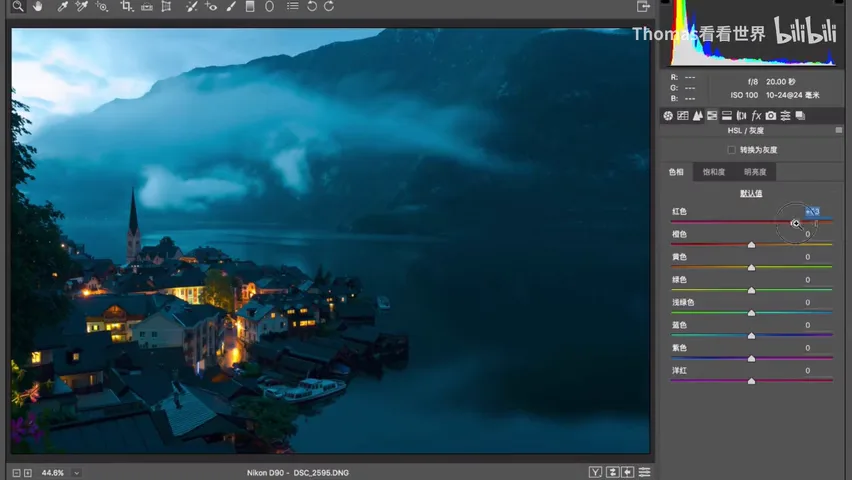Click the 绿色 hue slider handle
The height and width of the screenshot is (480, 852).
pos(751,290)
